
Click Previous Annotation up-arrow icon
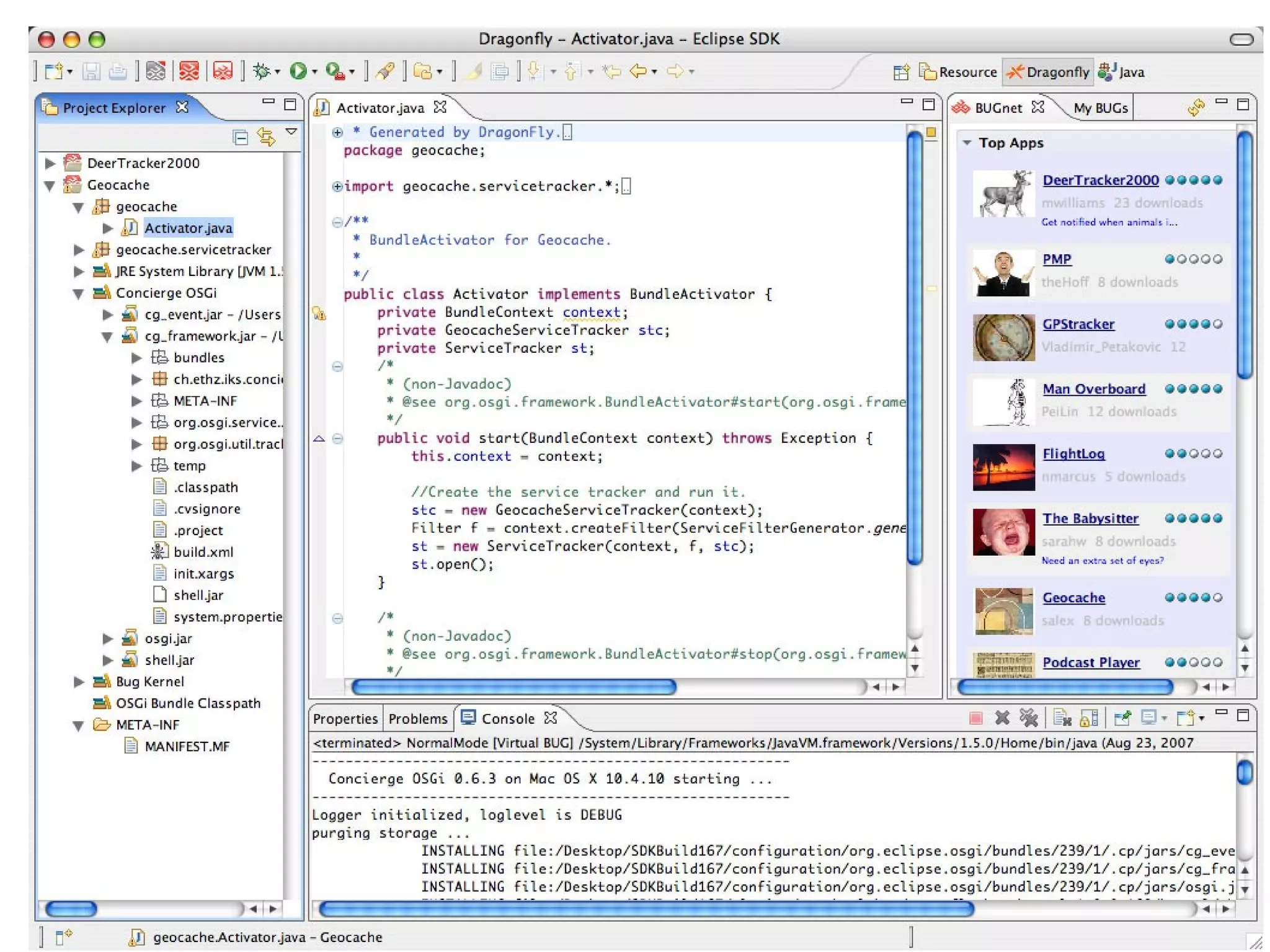pos(572,72)
